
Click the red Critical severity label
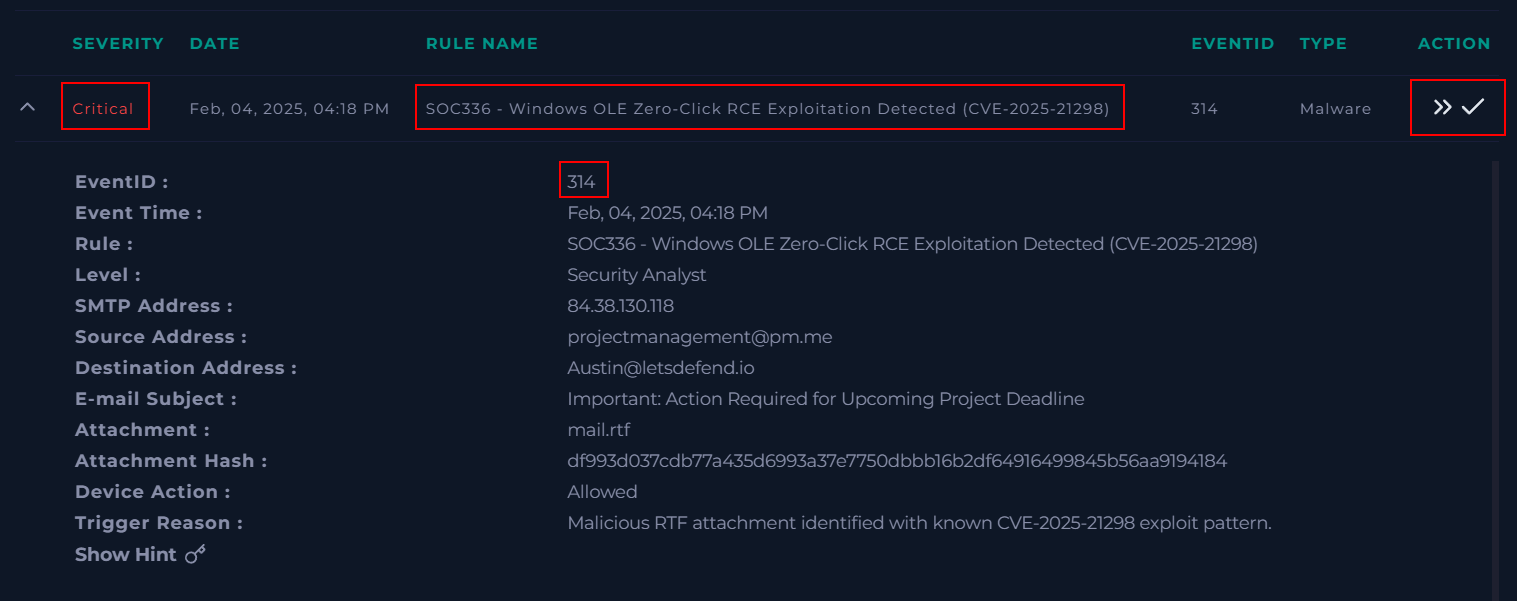click(103, 108)
